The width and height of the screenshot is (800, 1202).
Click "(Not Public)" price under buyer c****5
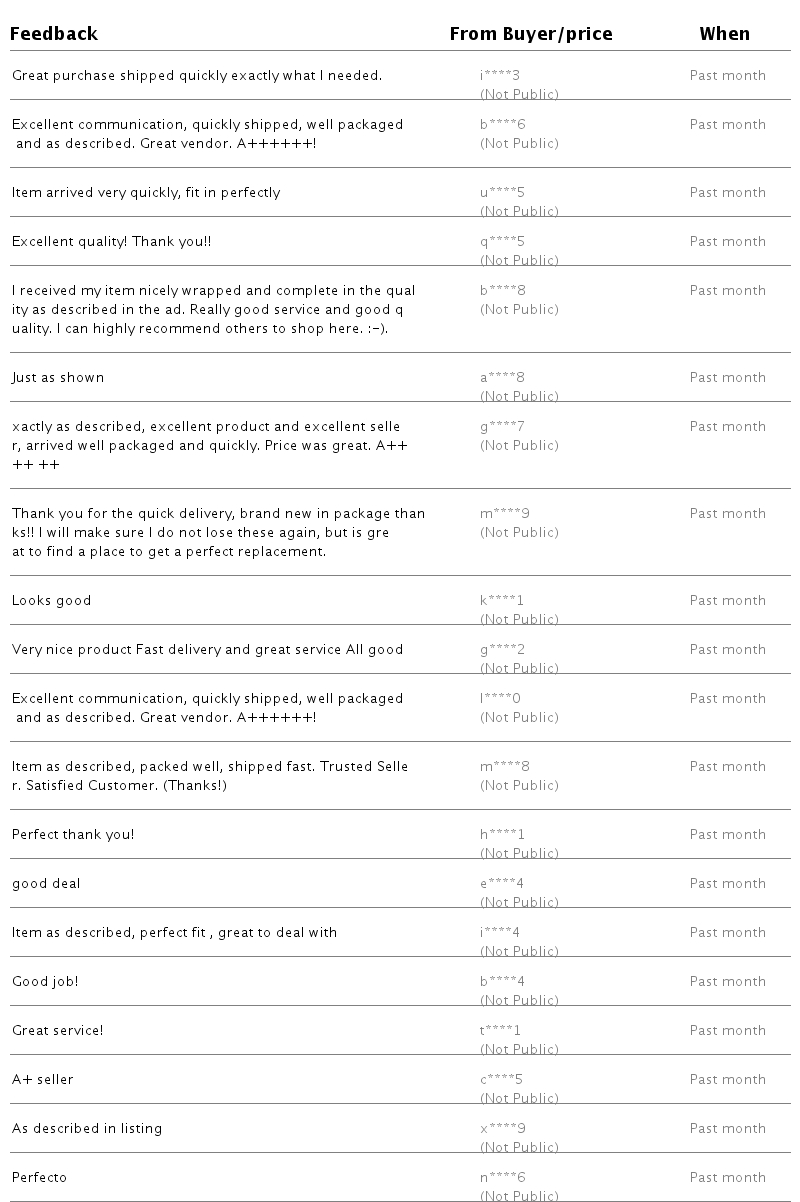click(519, 1098)
